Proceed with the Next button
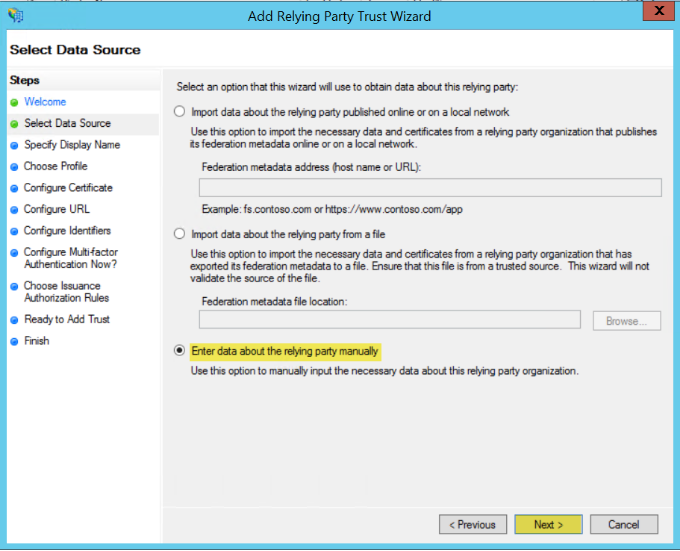Screen dimensions: 680x551 pos(550,524)
